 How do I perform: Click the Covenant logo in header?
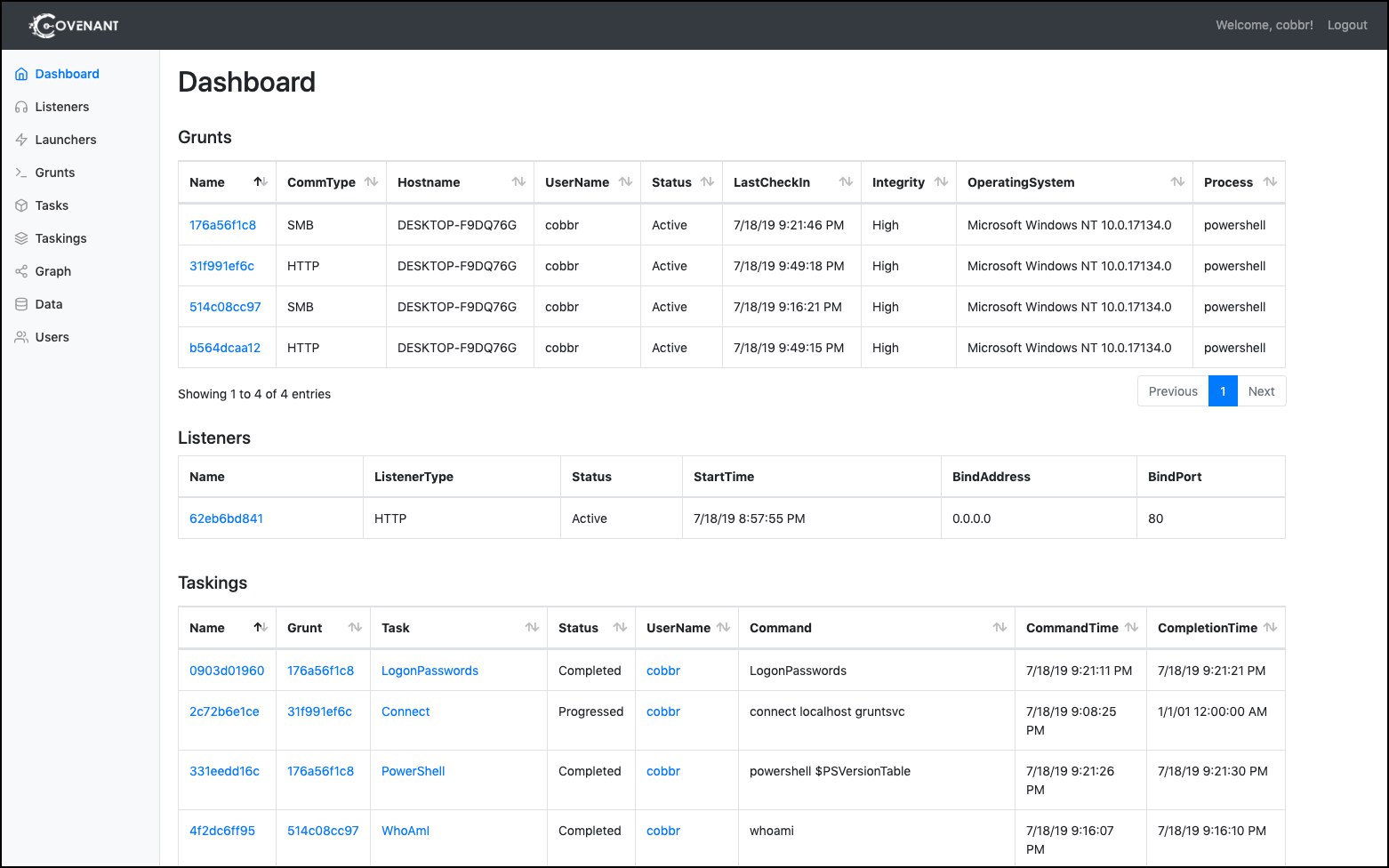[74, 25]
